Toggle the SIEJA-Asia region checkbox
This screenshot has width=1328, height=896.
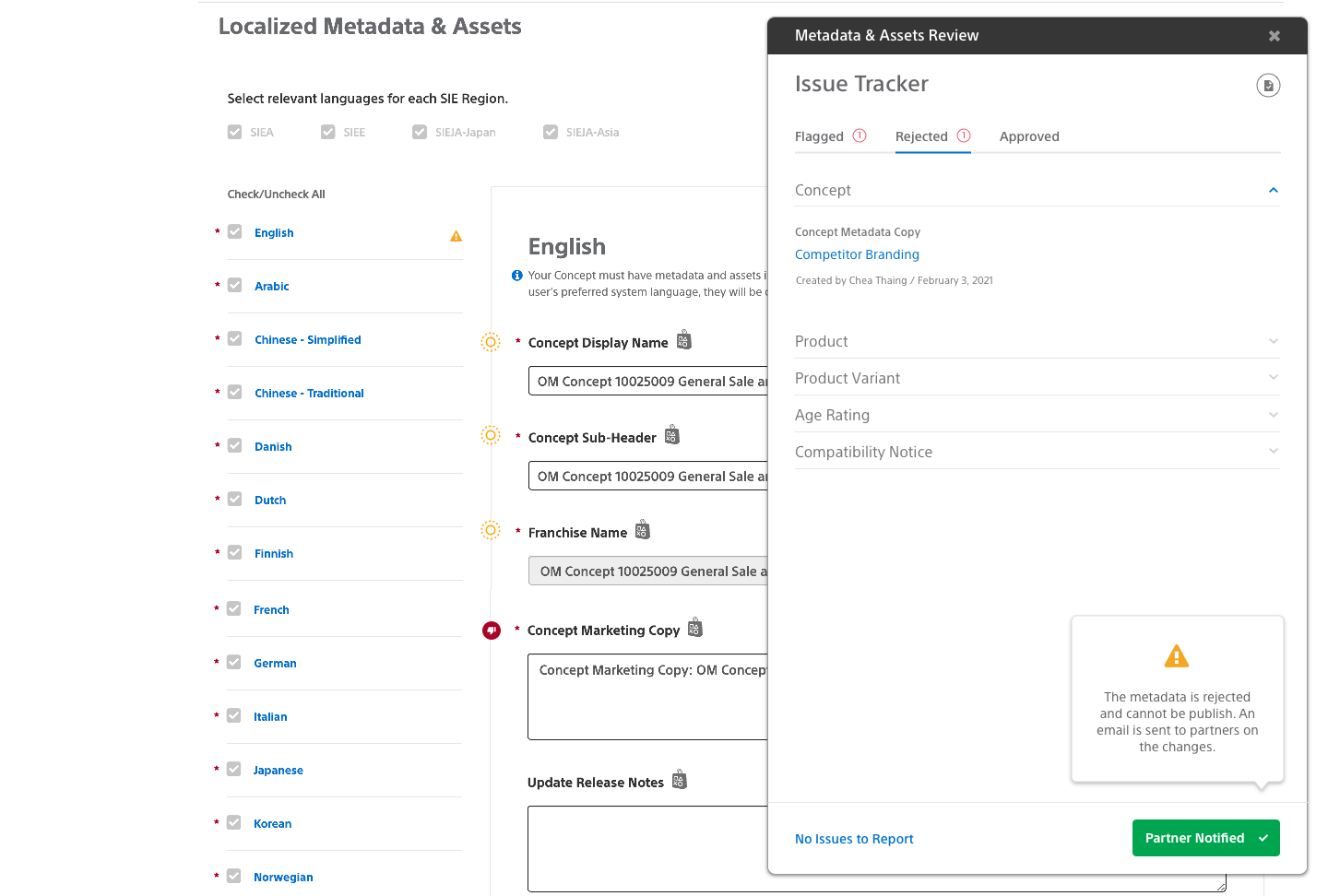pyautogui.click(x=551, y=132)
